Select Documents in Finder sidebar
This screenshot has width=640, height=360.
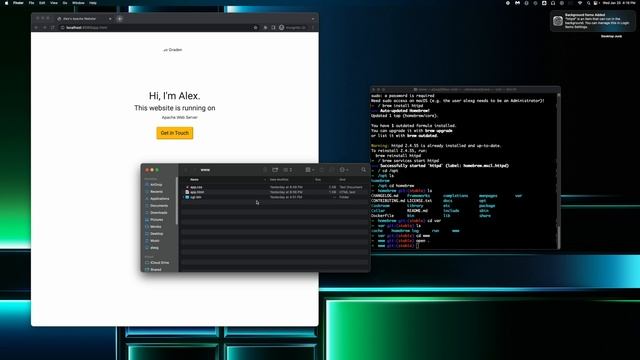159,206
